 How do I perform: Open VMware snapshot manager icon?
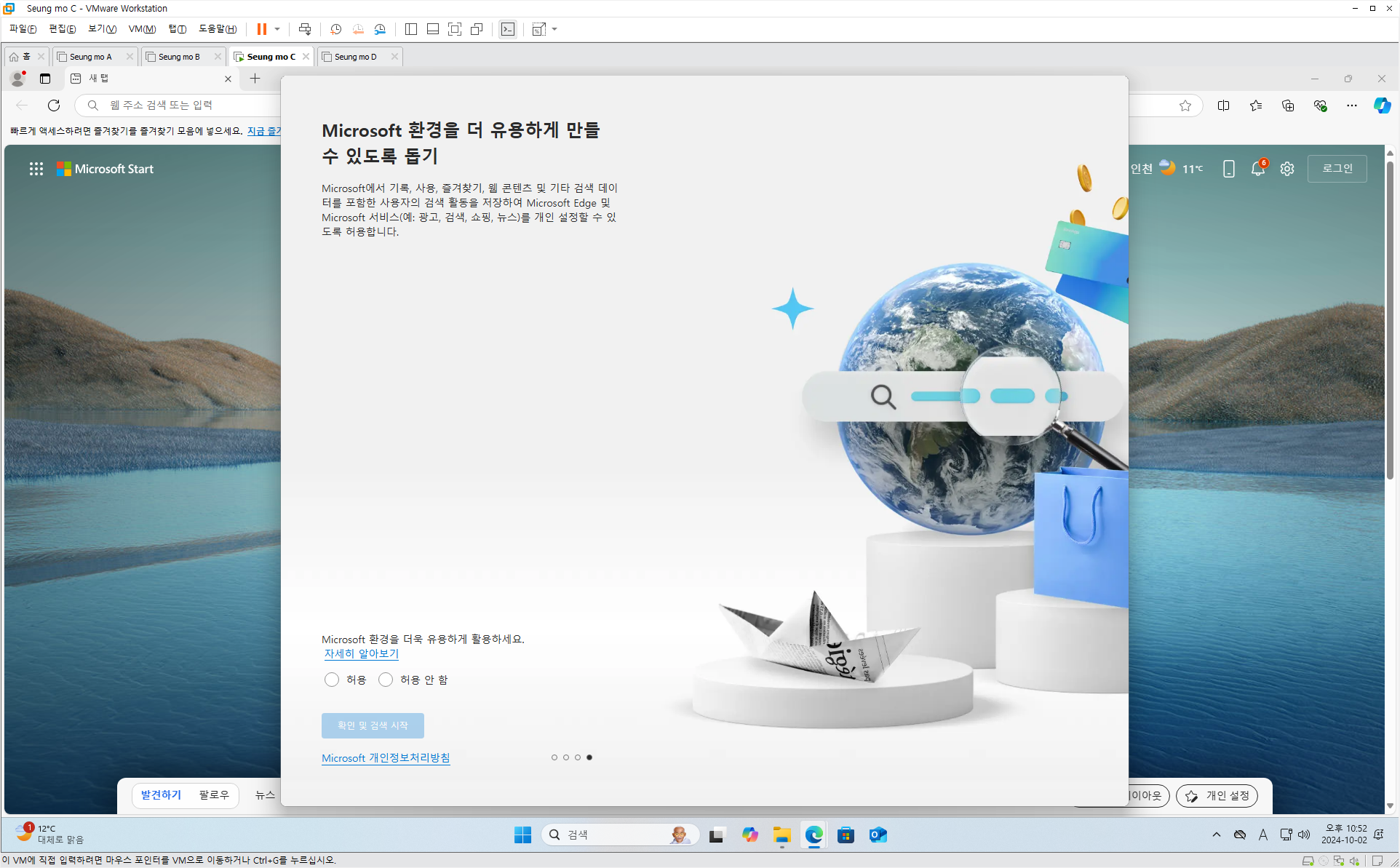point(380,29)
